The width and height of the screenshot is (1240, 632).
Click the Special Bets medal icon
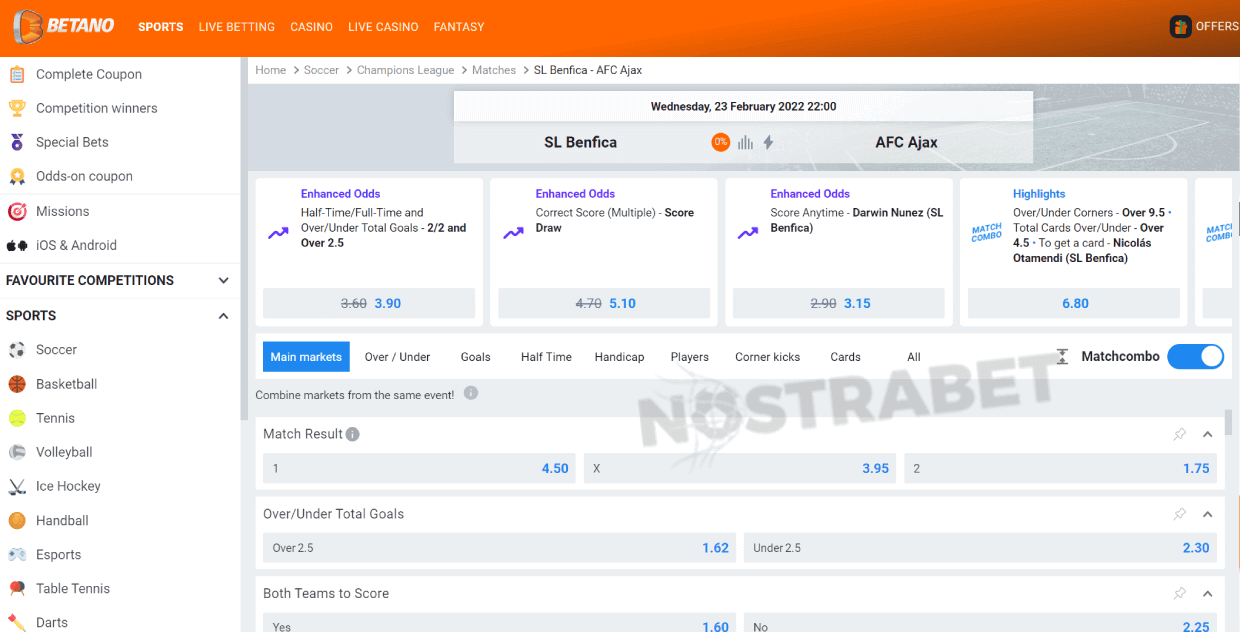pyautogui.click(x=17, y=142)
